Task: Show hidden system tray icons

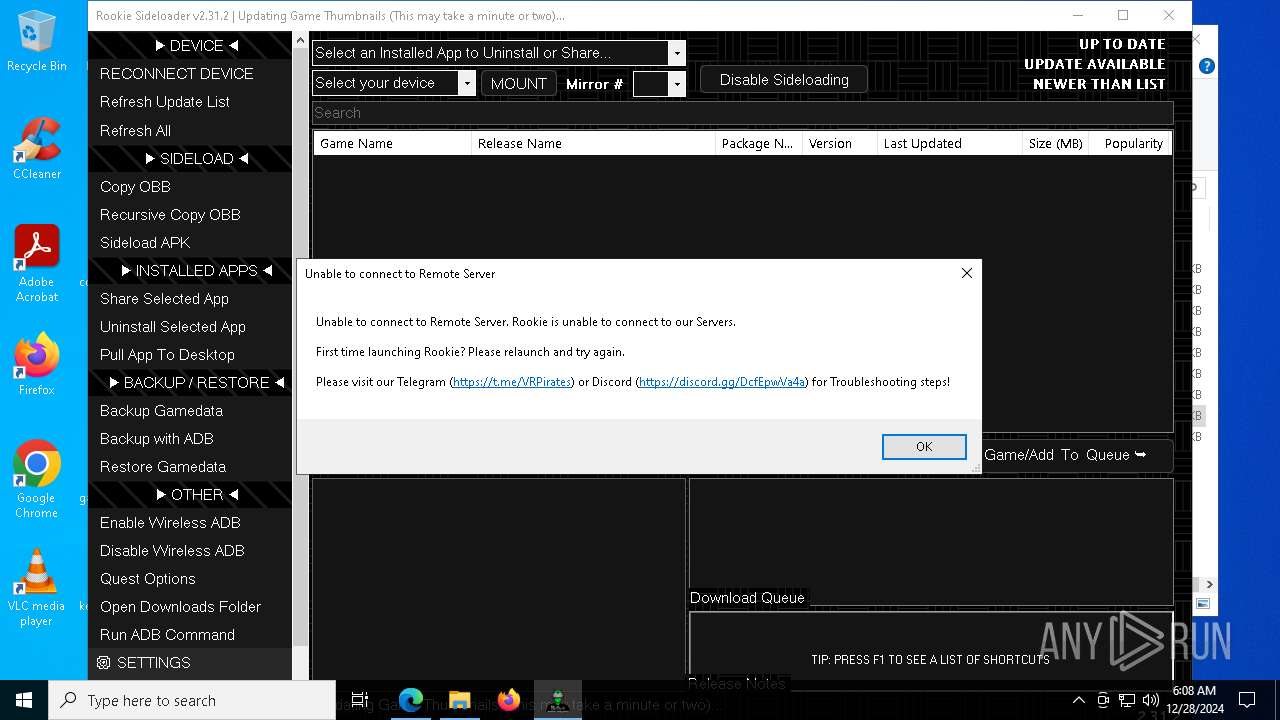Action: pyautogui.click(x=1078, y=700)
